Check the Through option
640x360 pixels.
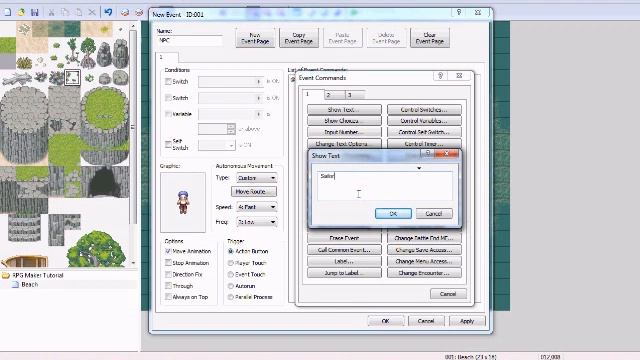(x=168, y=286)
